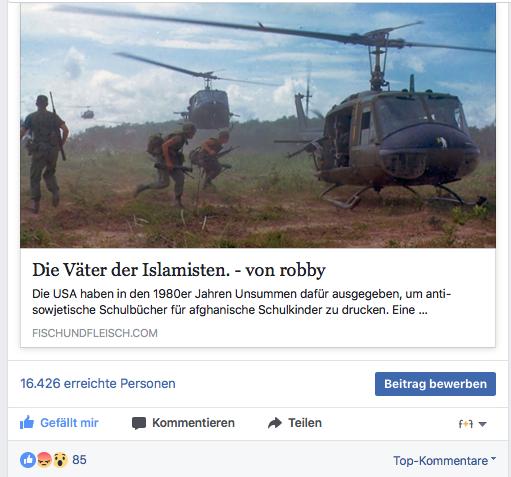Click the small arrow after Top-Kommentare
This screenshot has height=477, width=511.
(493, 459)
